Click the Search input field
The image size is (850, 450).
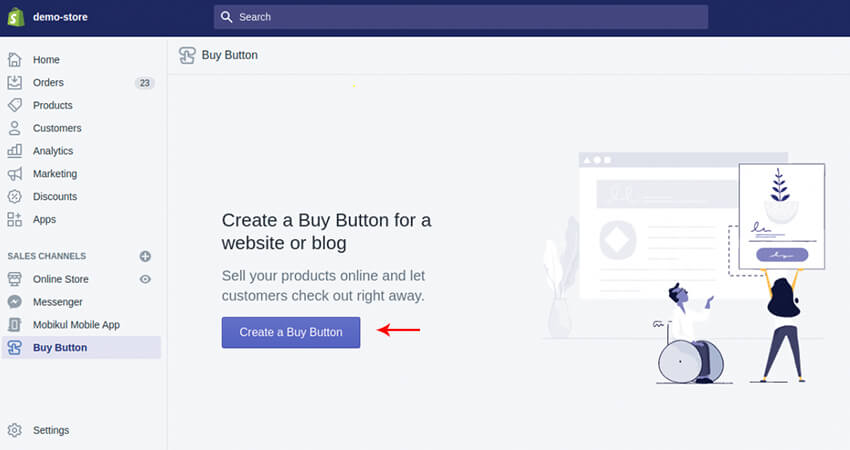point(460,17)
